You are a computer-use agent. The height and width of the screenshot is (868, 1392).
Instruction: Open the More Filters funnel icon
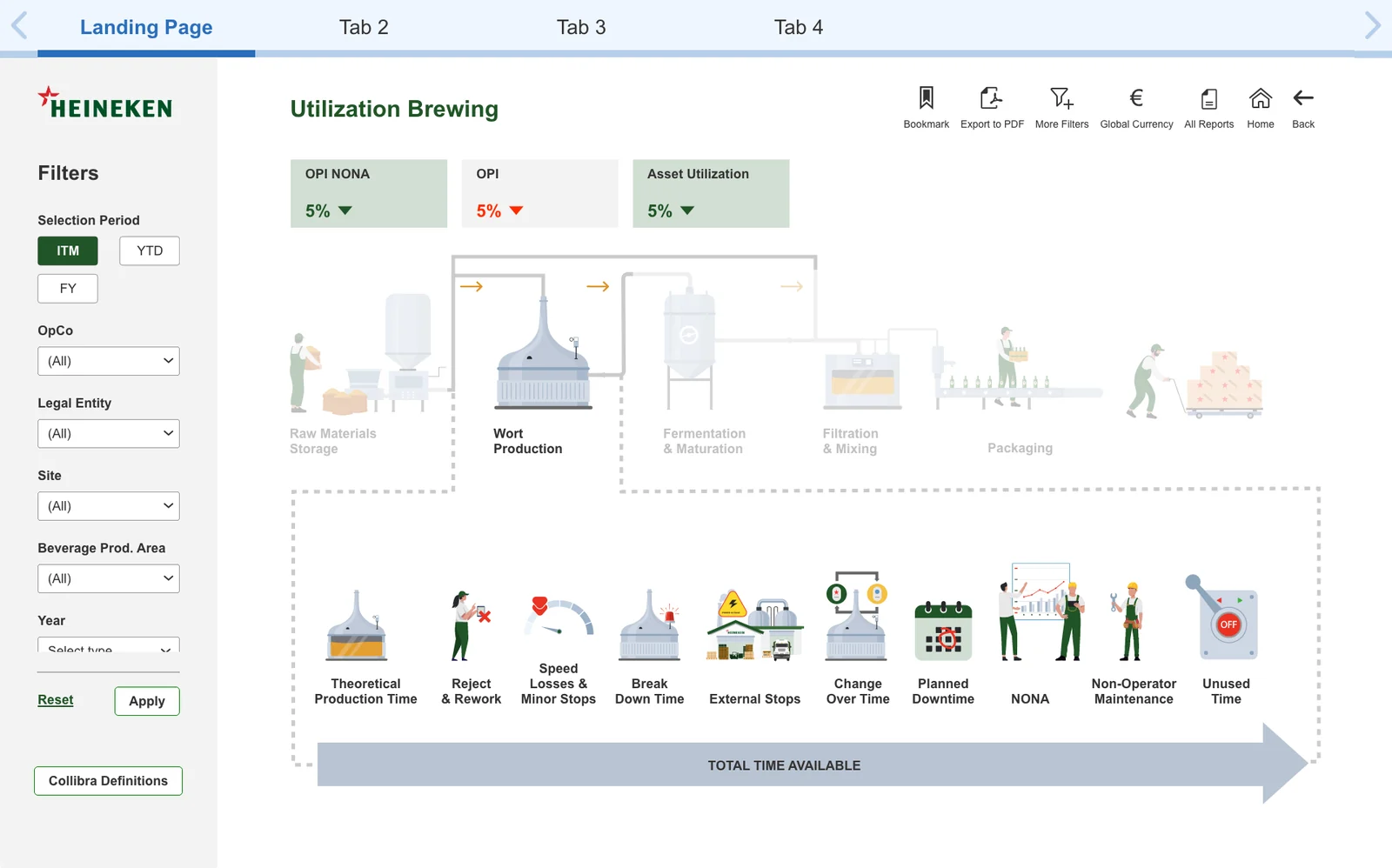tap(1061, 97)
